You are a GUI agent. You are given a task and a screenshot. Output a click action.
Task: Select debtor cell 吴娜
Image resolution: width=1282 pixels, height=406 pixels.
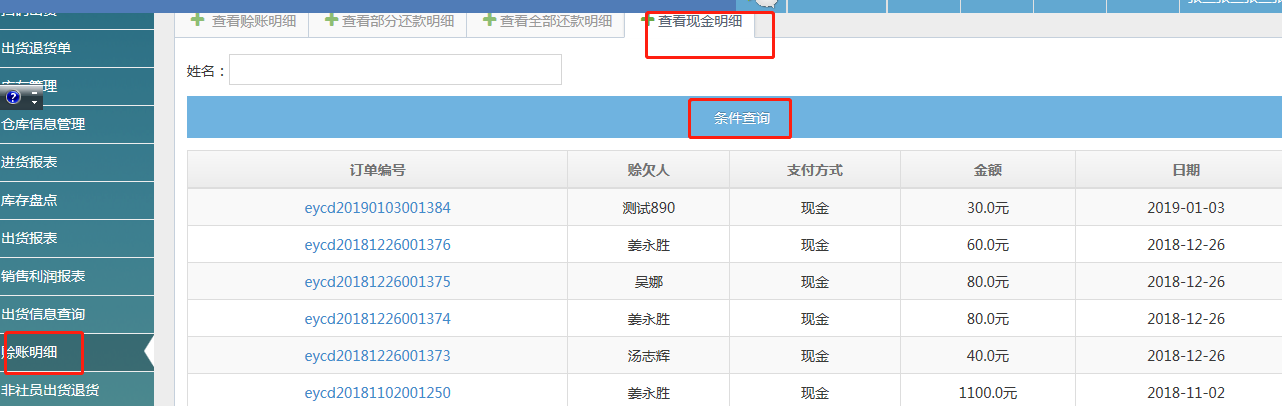coord(648,282)
